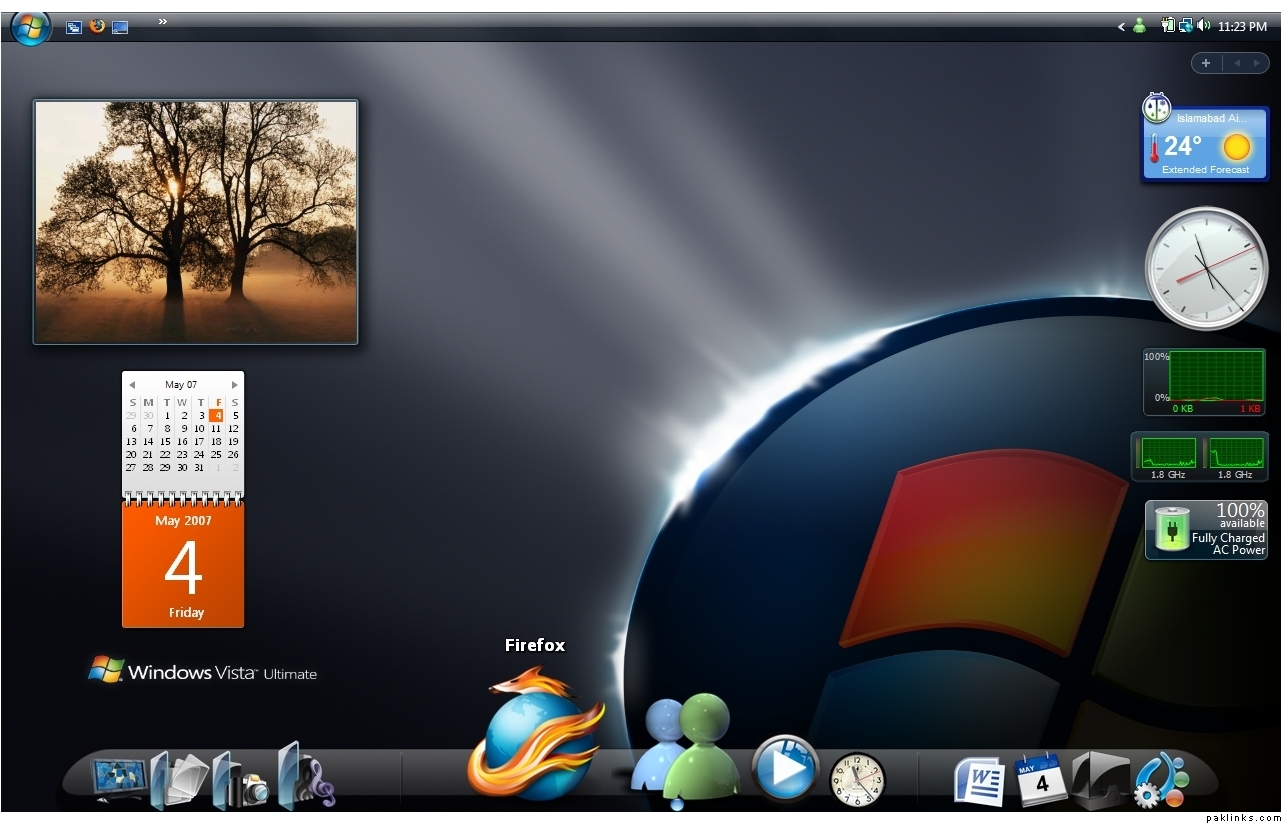Go to previous month in calendar gadget
This screenshot has height=824, width=1282.
click(131, 385)
